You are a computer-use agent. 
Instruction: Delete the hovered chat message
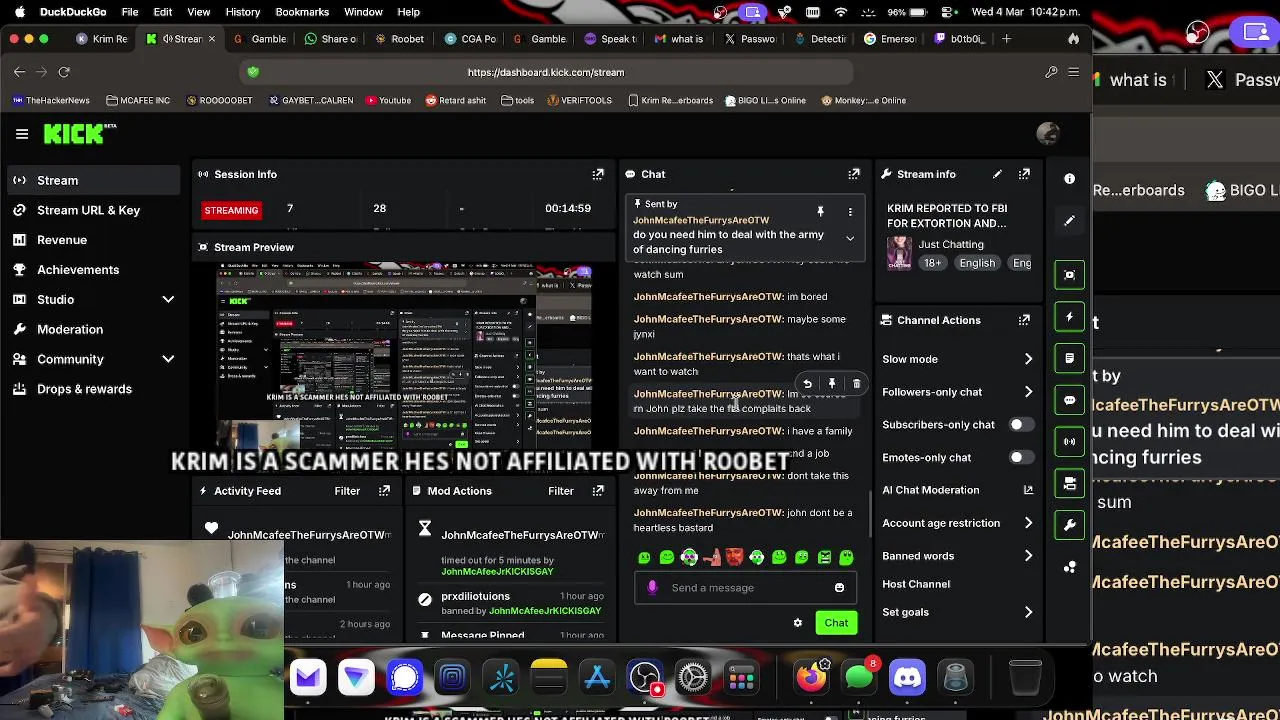(x=857, y=384)
